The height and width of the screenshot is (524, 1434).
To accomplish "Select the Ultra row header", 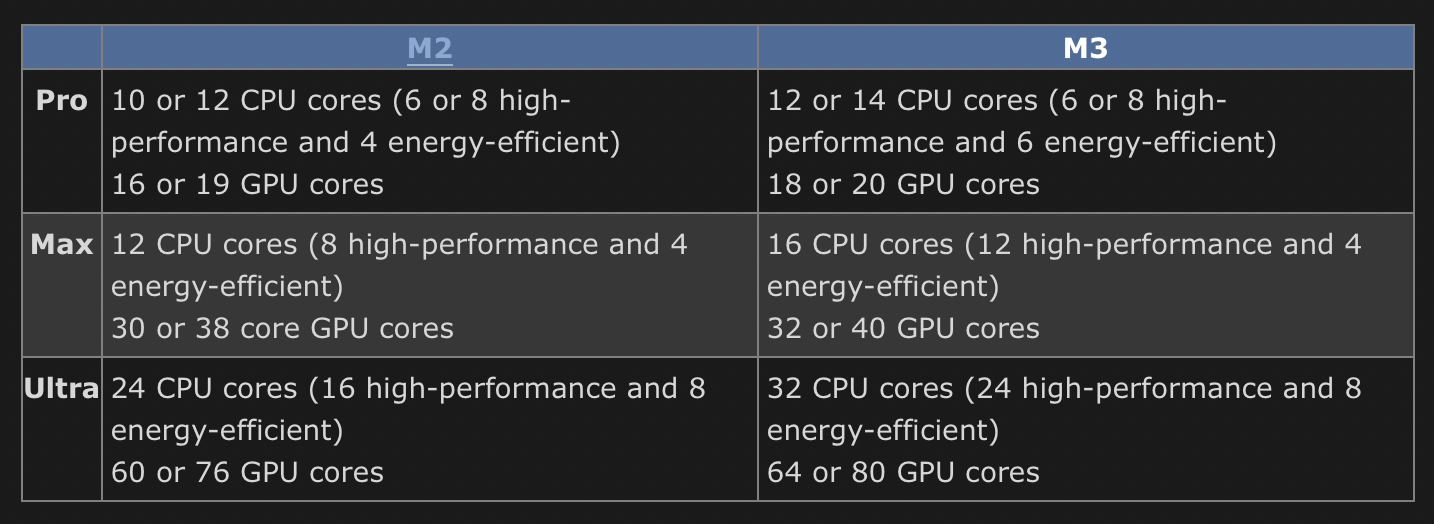I will click(x=62, y=389).
